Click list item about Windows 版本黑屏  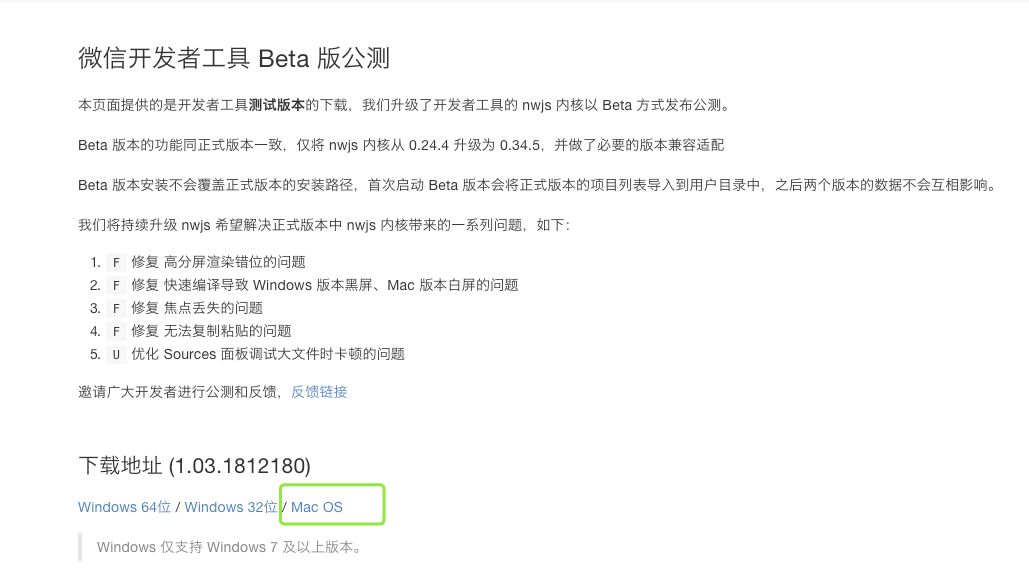tap(325, 286)
